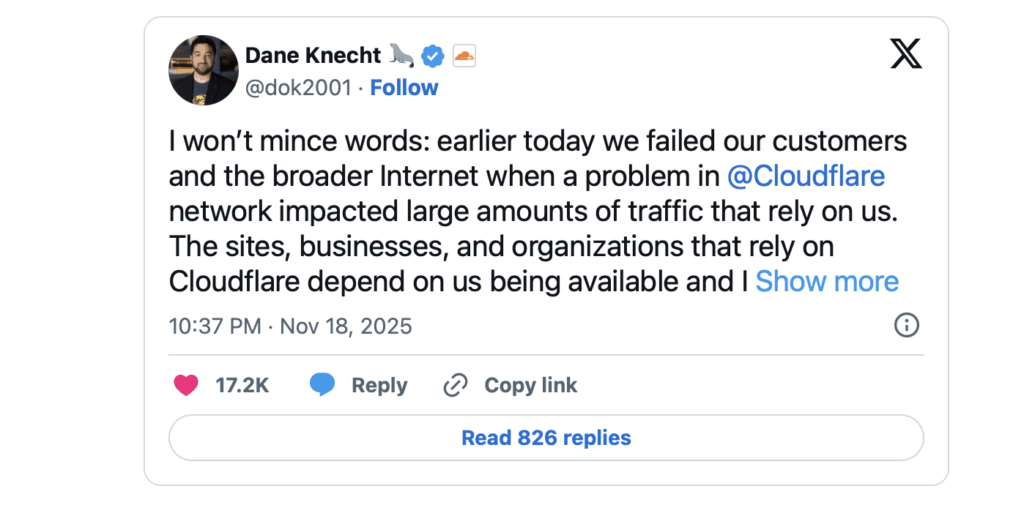1024x505 pixels.
Task: Click the @dok2001 handle
Action: (298, 88)
